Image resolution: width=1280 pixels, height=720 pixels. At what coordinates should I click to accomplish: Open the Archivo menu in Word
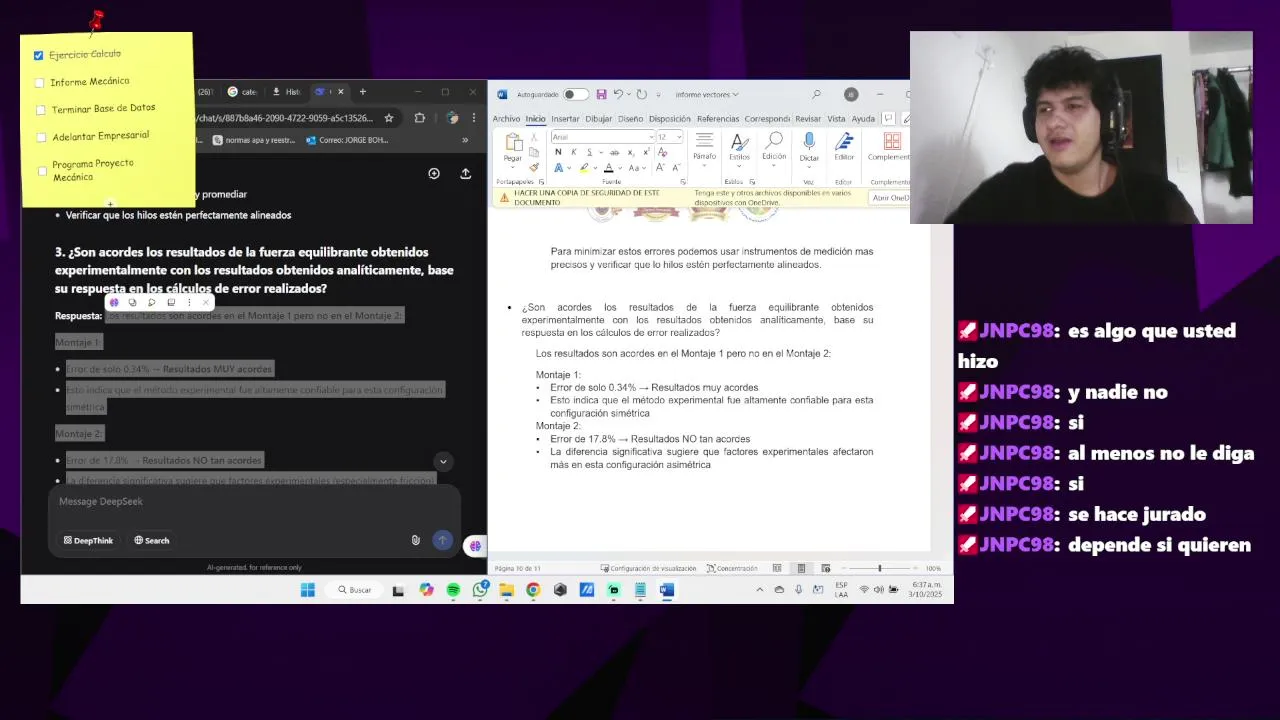pos(506,118)
